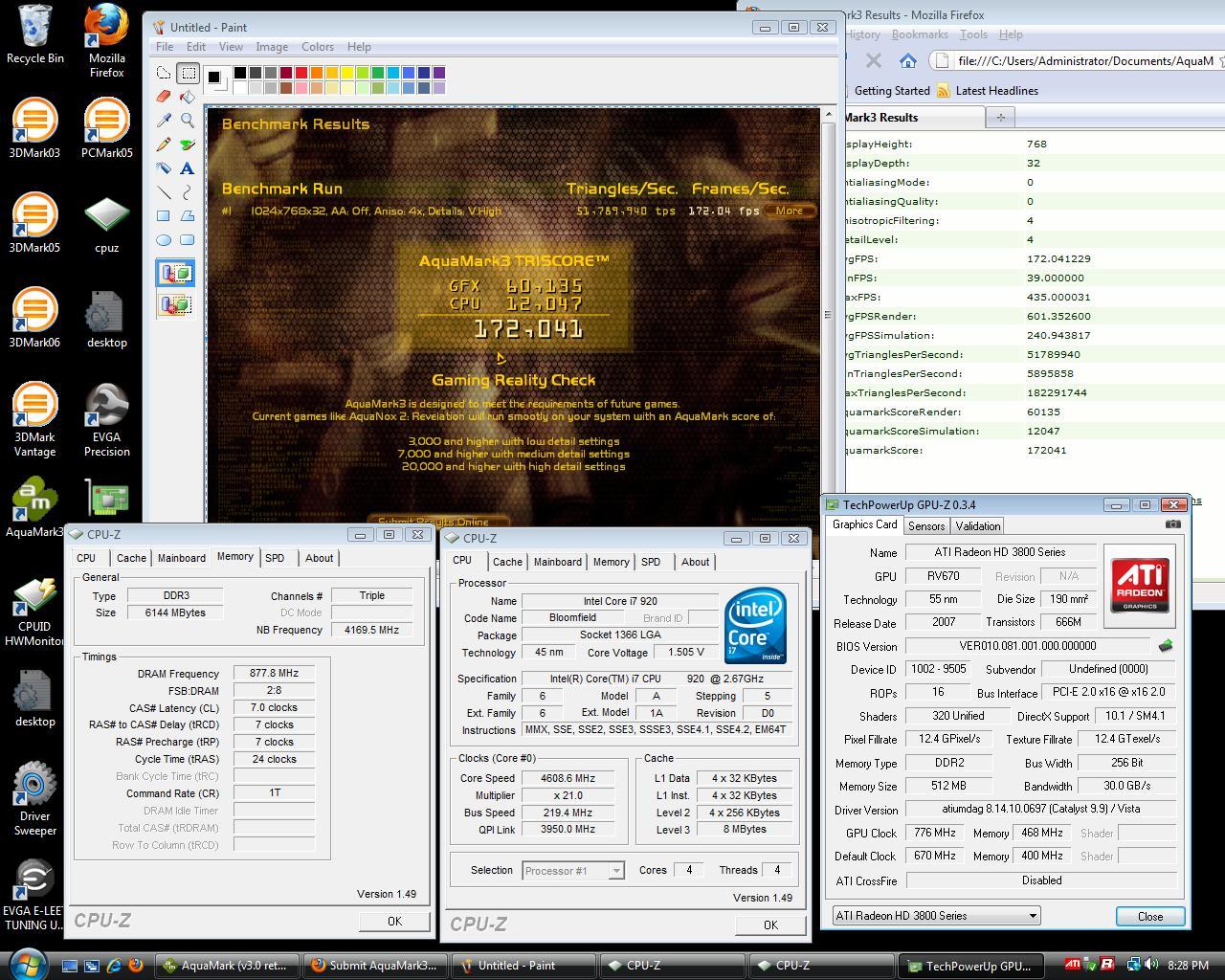The height and width of the screenshot is (980, 1225).
Task: Expand the Processor #1 selection dropdown
Action: pyautogui.click(x=573, y=870)
